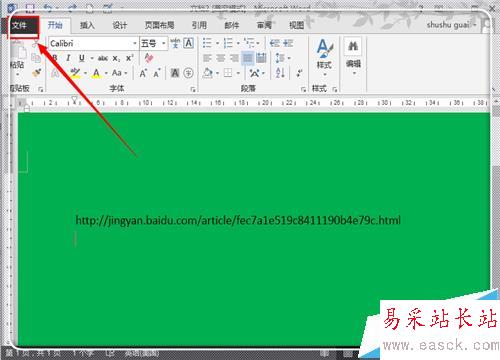Click the jingyan.baidu.com URL text in document
The image size is (500, 360).
click(x=238, y=220)
